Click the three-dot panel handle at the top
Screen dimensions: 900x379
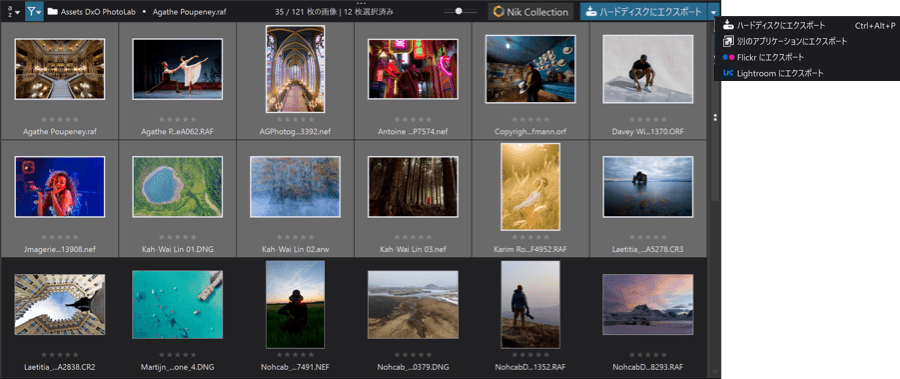click(x=361, y=3)
